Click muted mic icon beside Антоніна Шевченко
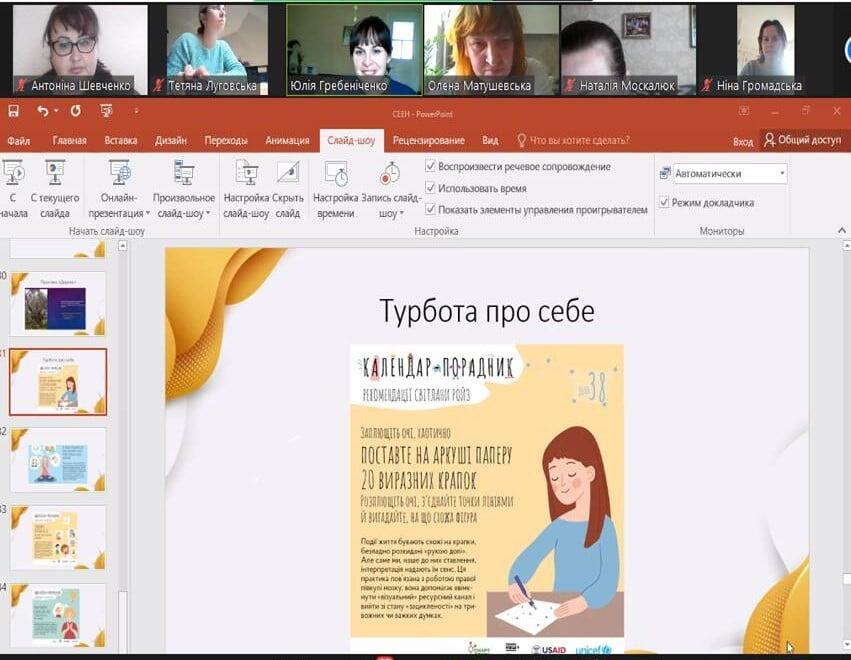 [22, 85]
